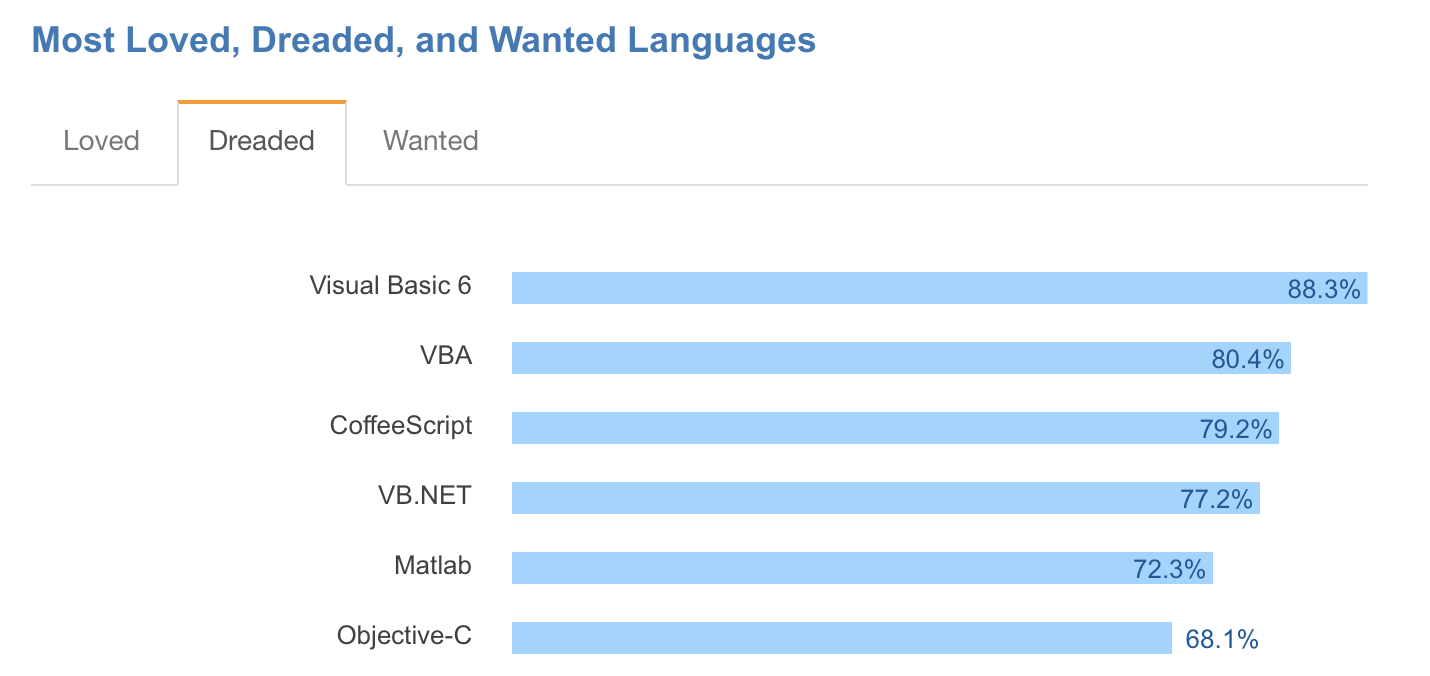Select the Dreaded tab

pos(262,141)
